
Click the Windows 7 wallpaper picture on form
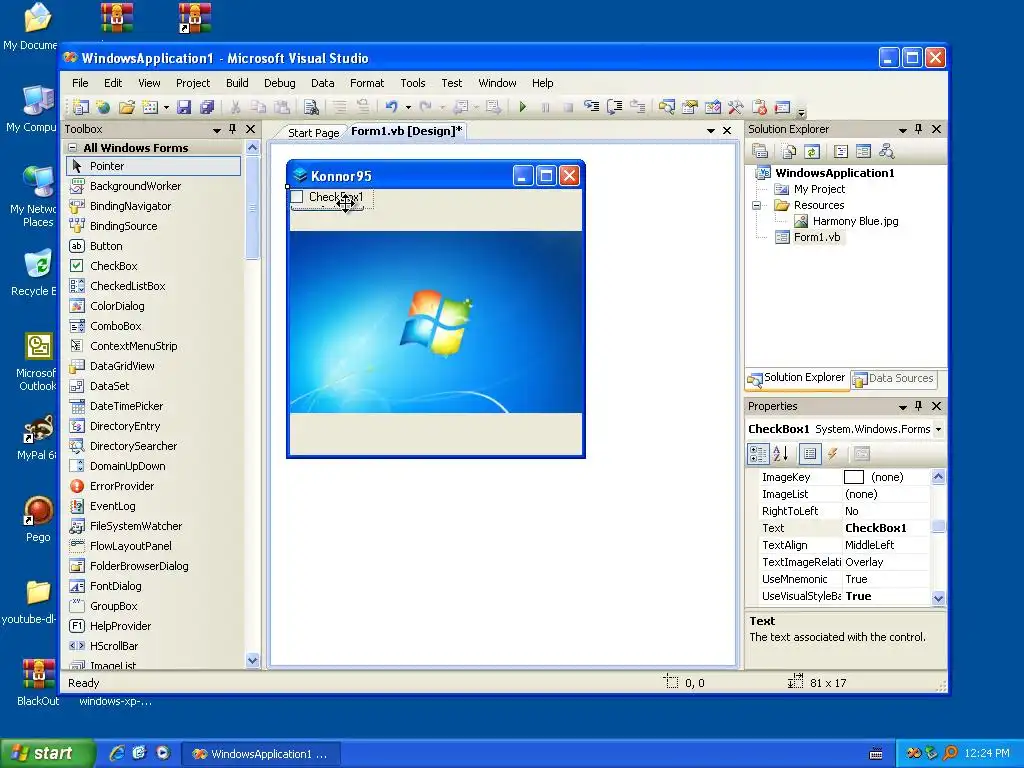(x=436, y=322)
